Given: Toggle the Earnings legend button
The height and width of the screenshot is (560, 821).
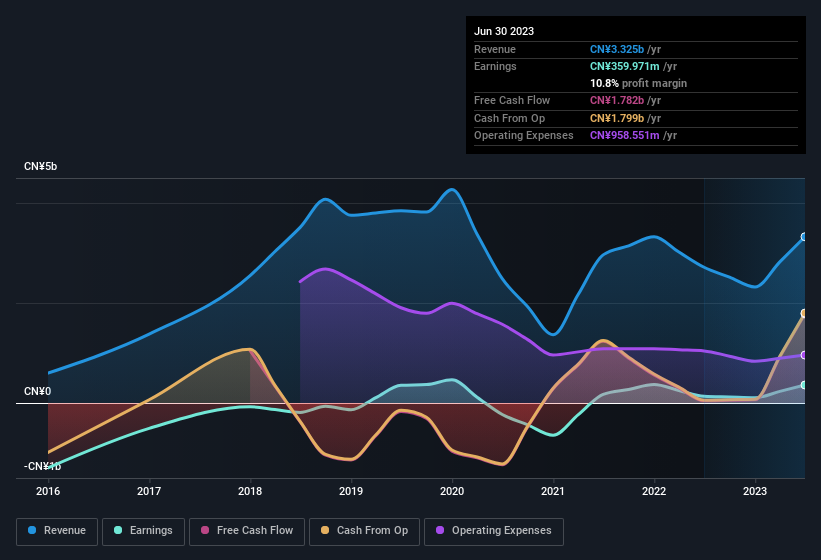Looking at the screenshot, I should click(143, 531).
